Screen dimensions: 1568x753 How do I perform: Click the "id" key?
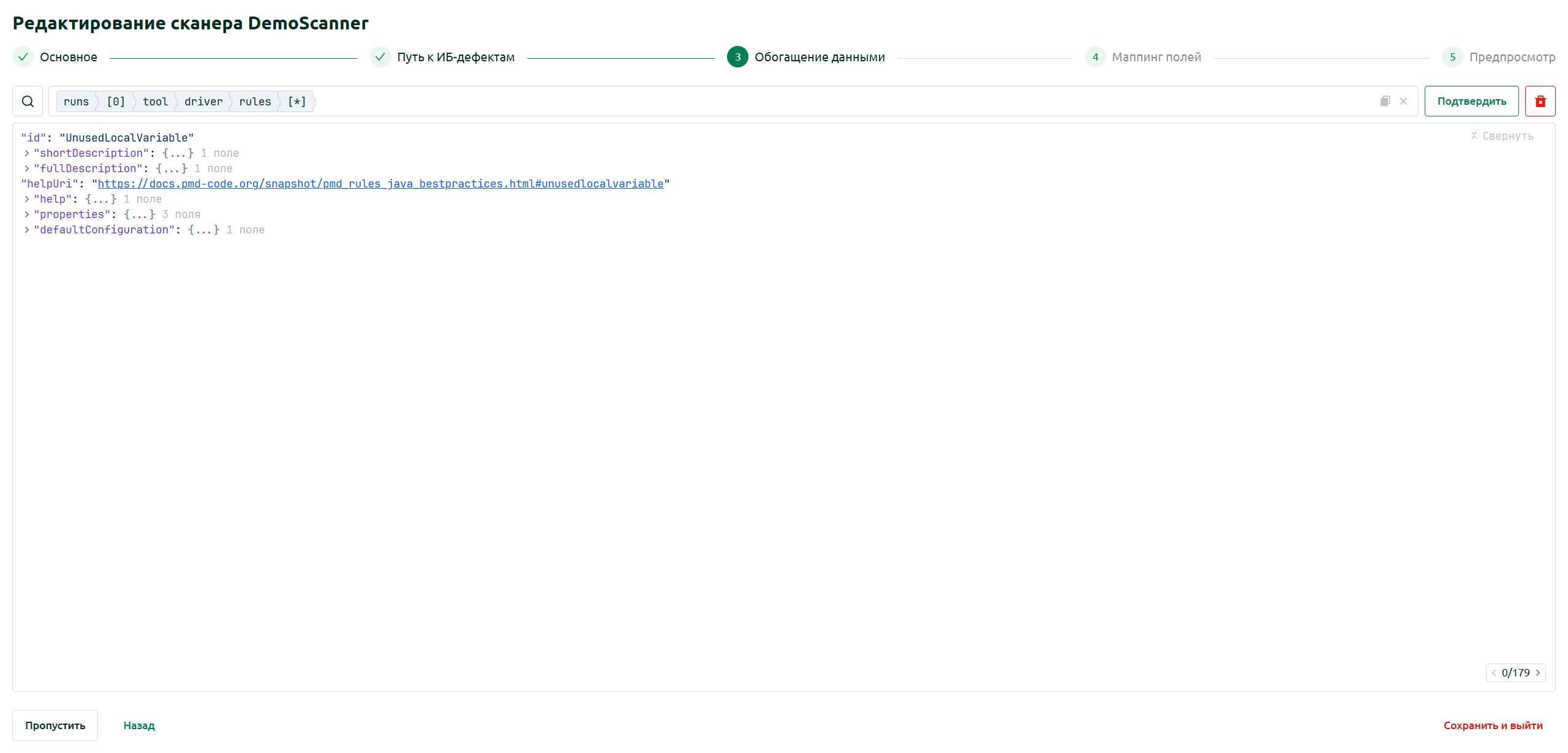pos(34,138)
